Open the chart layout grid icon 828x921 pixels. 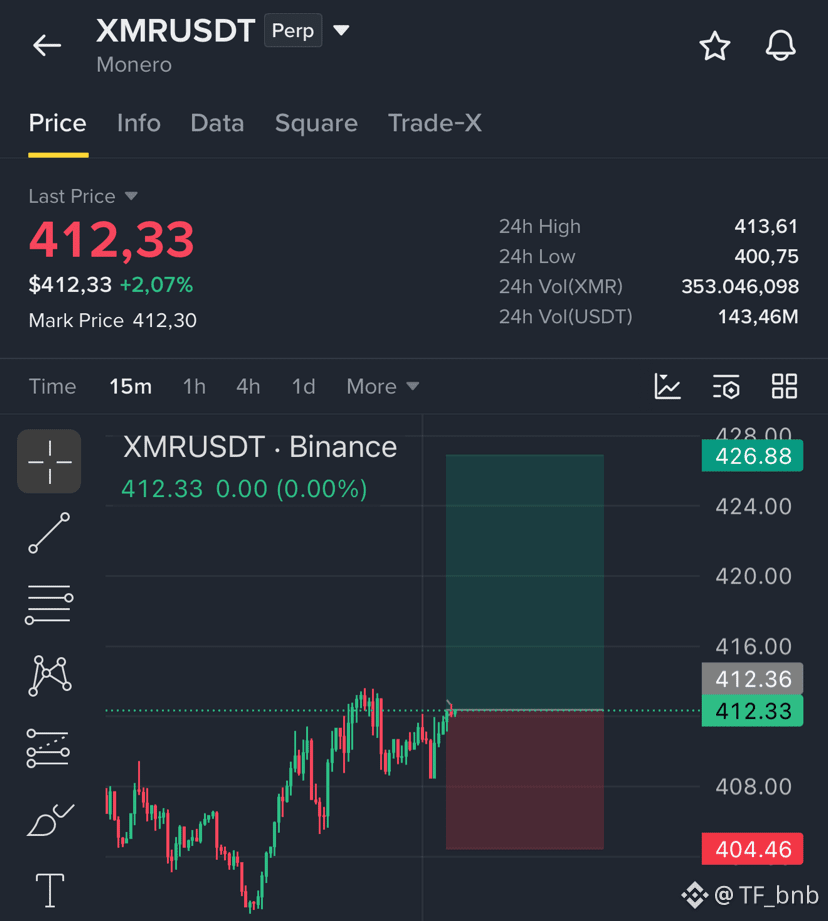[x=785, y=386]
